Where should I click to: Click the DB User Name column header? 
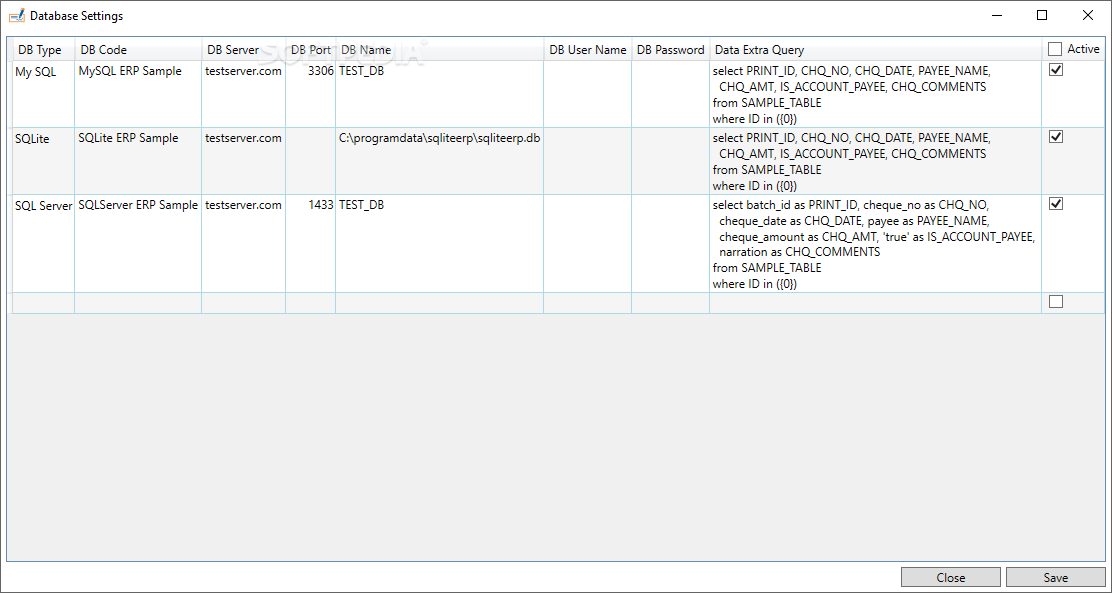point(587,50)
